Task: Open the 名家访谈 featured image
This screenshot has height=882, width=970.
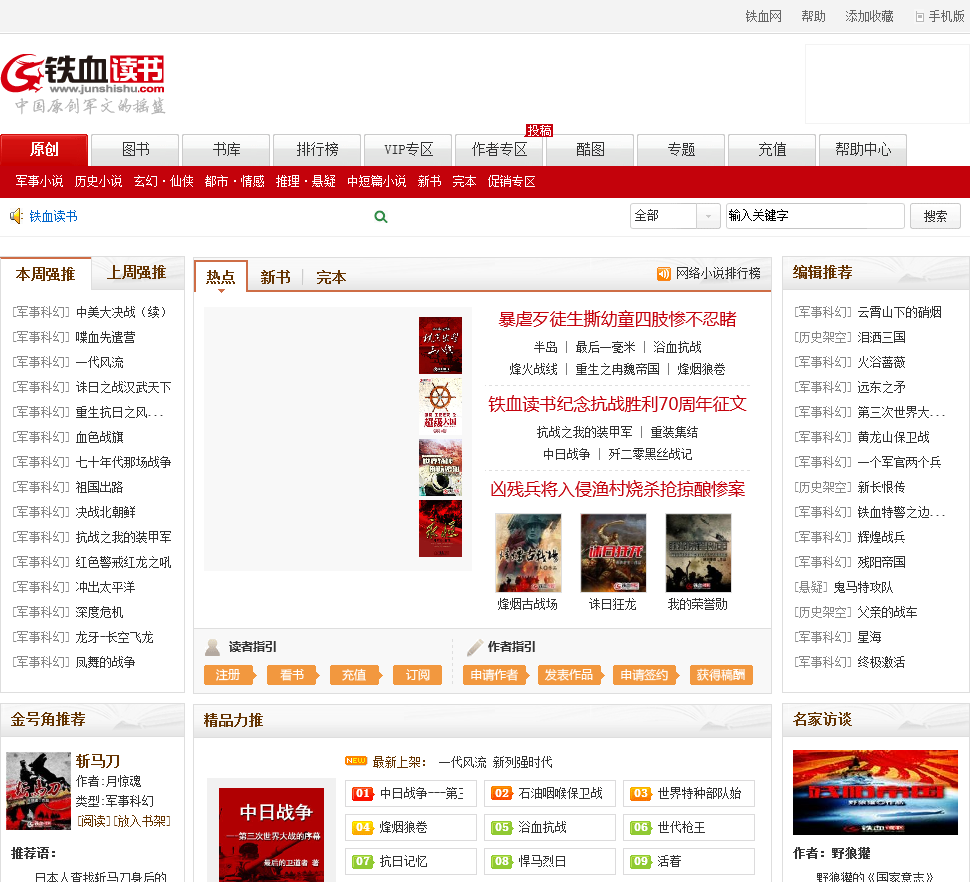Action: (875, 792)
